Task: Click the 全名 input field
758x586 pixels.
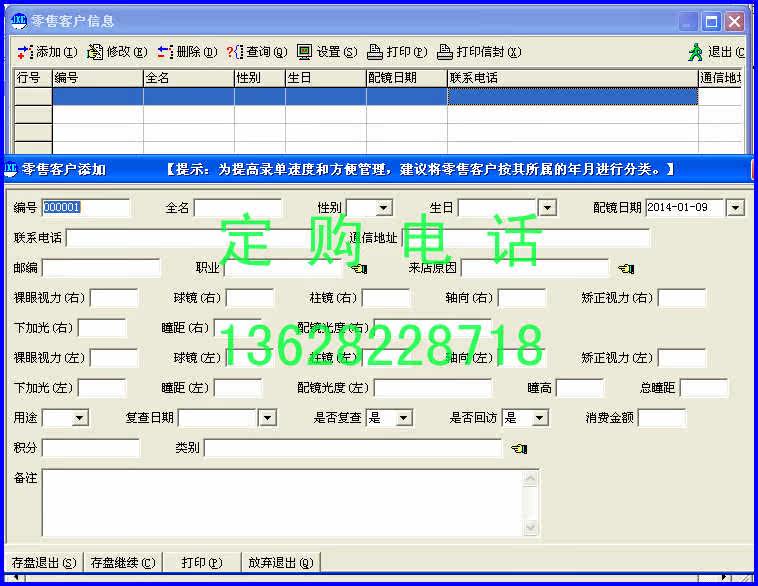Action: coord(238,208)
